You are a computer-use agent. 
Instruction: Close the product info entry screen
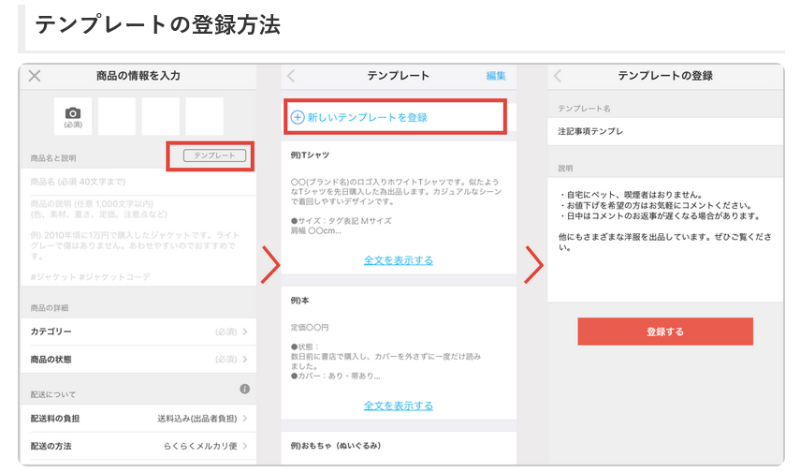tap(35, 76)
